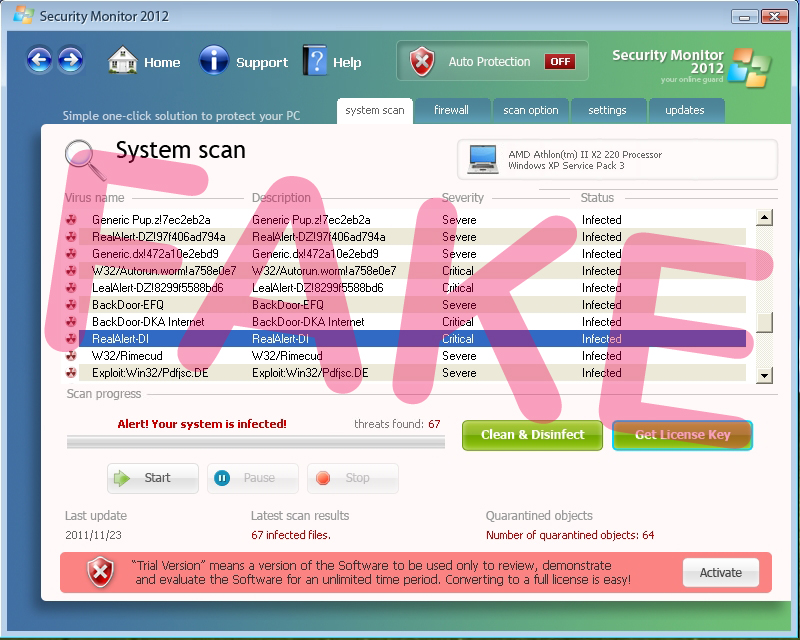Screen dimensions: 800x640
Task: Click the 'Alert! Your system is infected!' message
Action: point(202,424)
